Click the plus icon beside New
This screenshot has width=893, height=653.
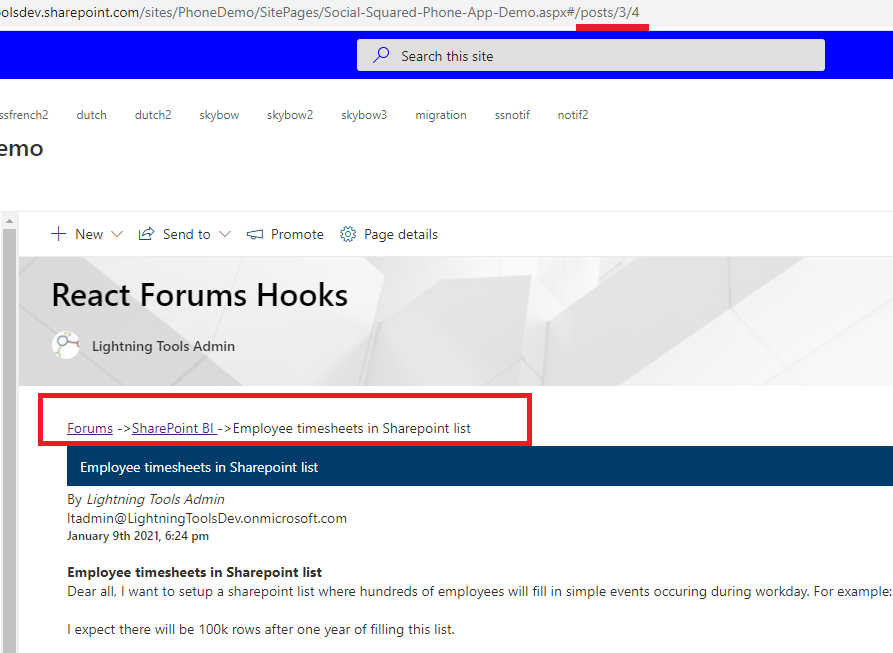coord(58,234)
